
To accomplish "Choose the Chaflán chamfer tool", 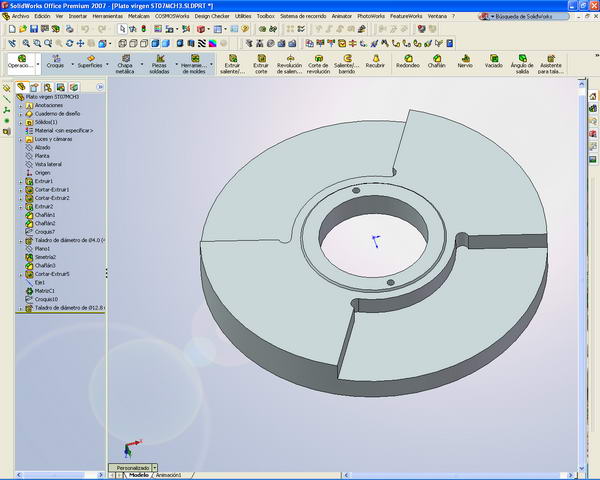I will [x=436, y=61].
